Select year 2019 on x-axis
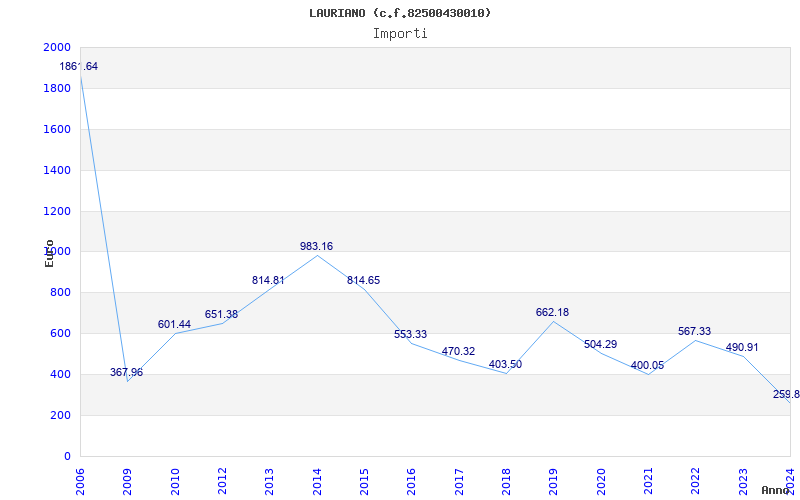 click(x=554, y=481)
